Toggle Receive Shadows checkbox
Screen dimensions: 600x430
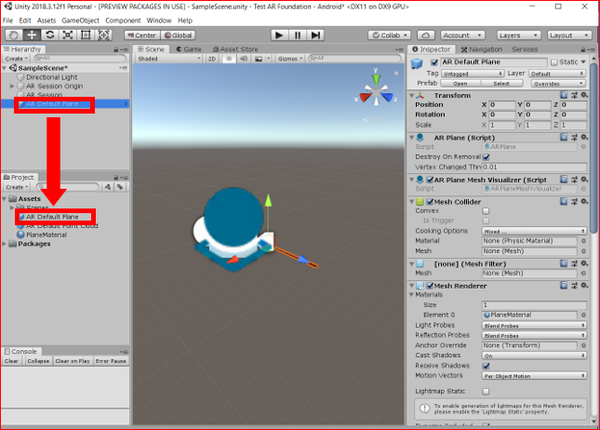(x=486, y=366)
